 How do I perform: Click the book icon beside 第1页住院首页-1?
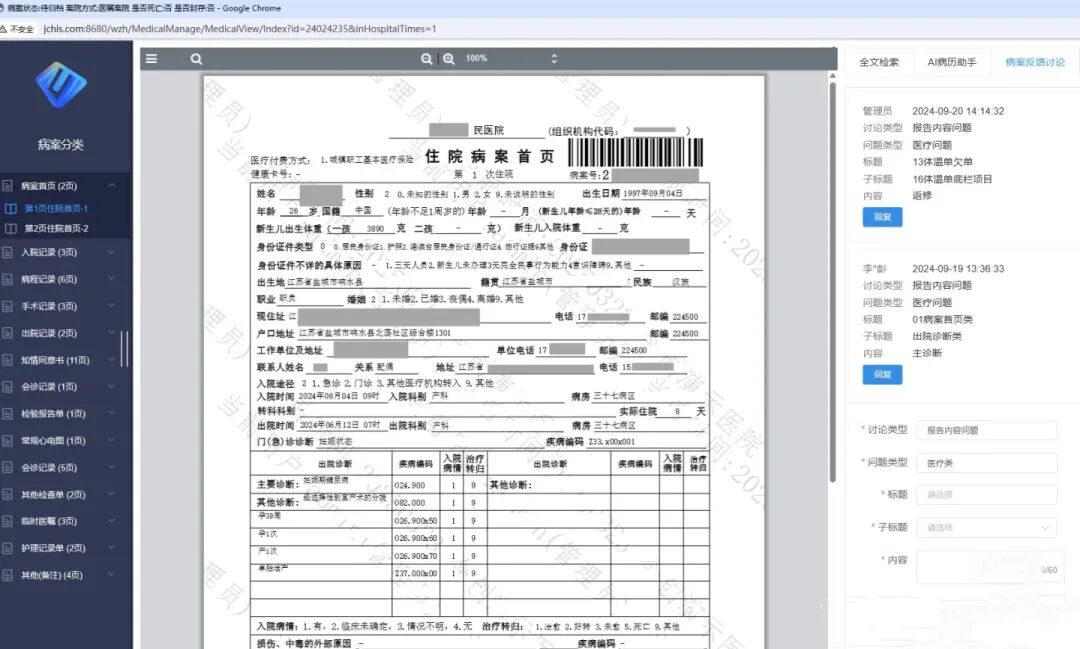pyautogui.click(x=11, y=208)
